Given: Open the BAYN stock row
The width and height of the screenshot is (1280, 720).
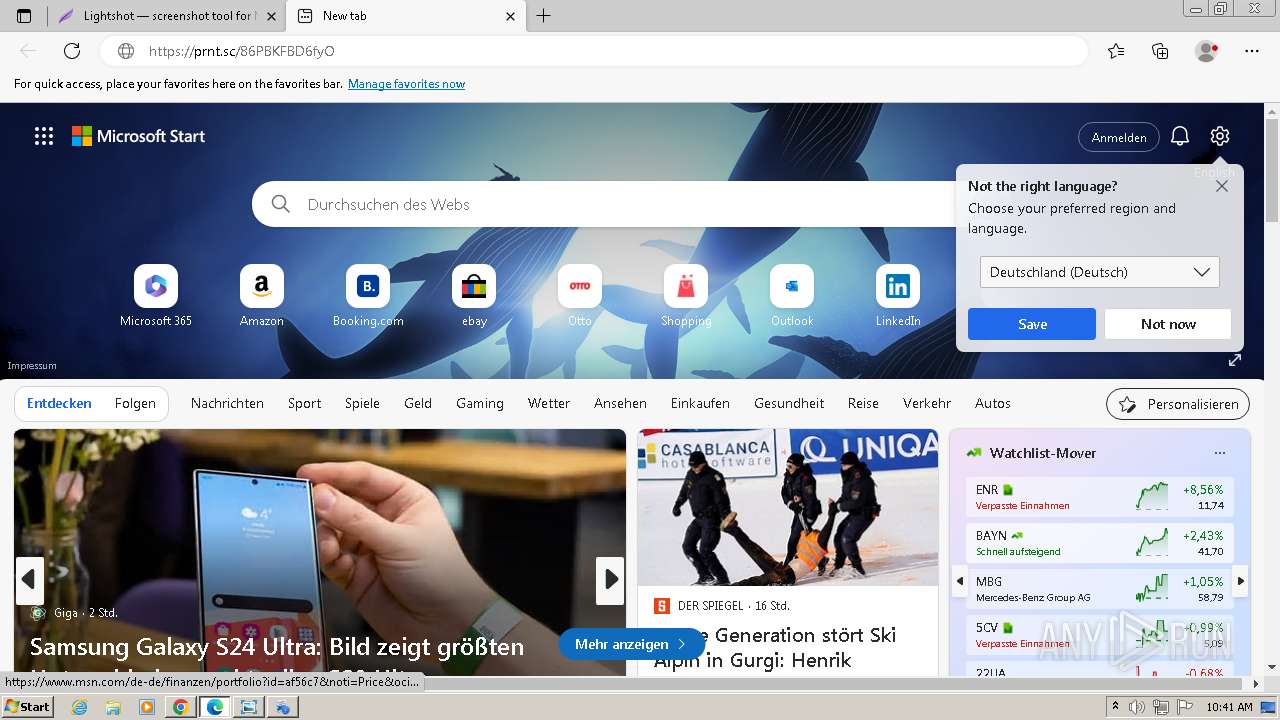Looking at the screenshot, I should [x=1100, y=543].
